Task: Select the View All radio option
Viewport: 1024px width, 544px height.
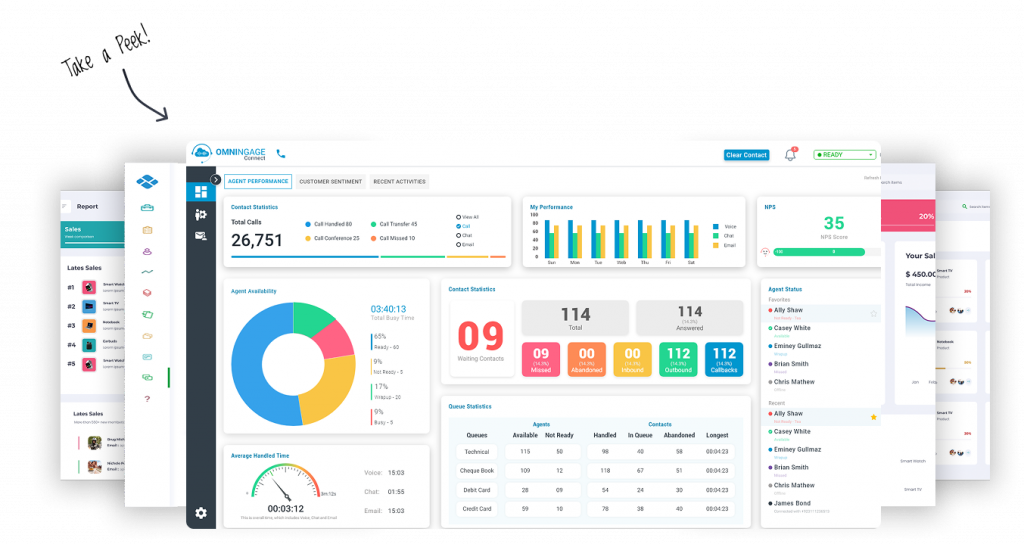Action: (458, 216)
